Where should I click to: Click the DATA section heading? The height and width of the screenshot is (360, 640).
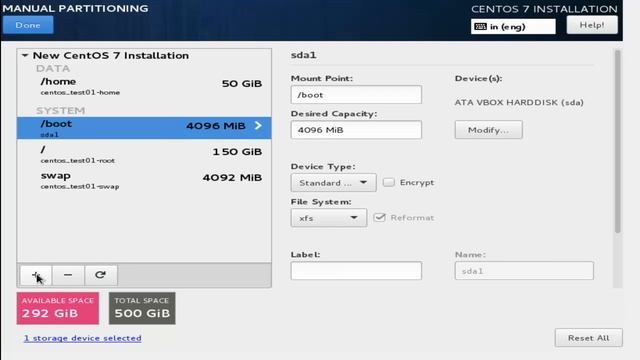point(53,68)
